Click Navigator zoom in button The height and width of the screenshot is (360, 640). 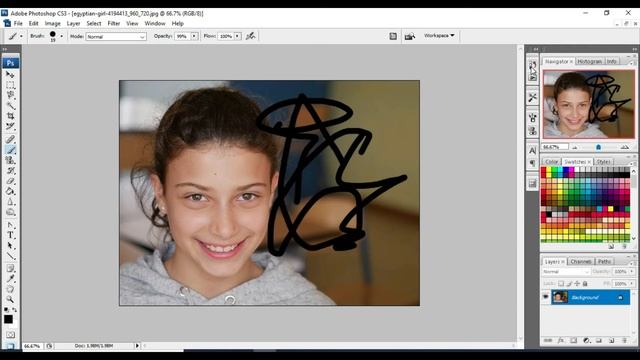click(624, 147)
